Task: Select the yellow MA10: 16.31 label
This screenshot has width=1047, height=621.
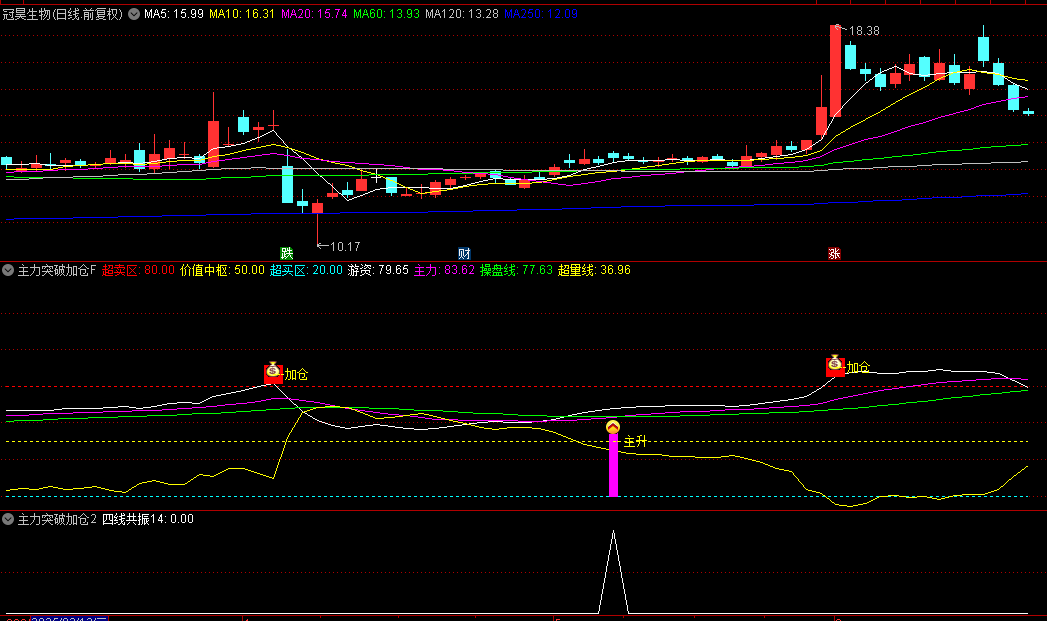Action: pyautogui.click(x=242, y=13)
